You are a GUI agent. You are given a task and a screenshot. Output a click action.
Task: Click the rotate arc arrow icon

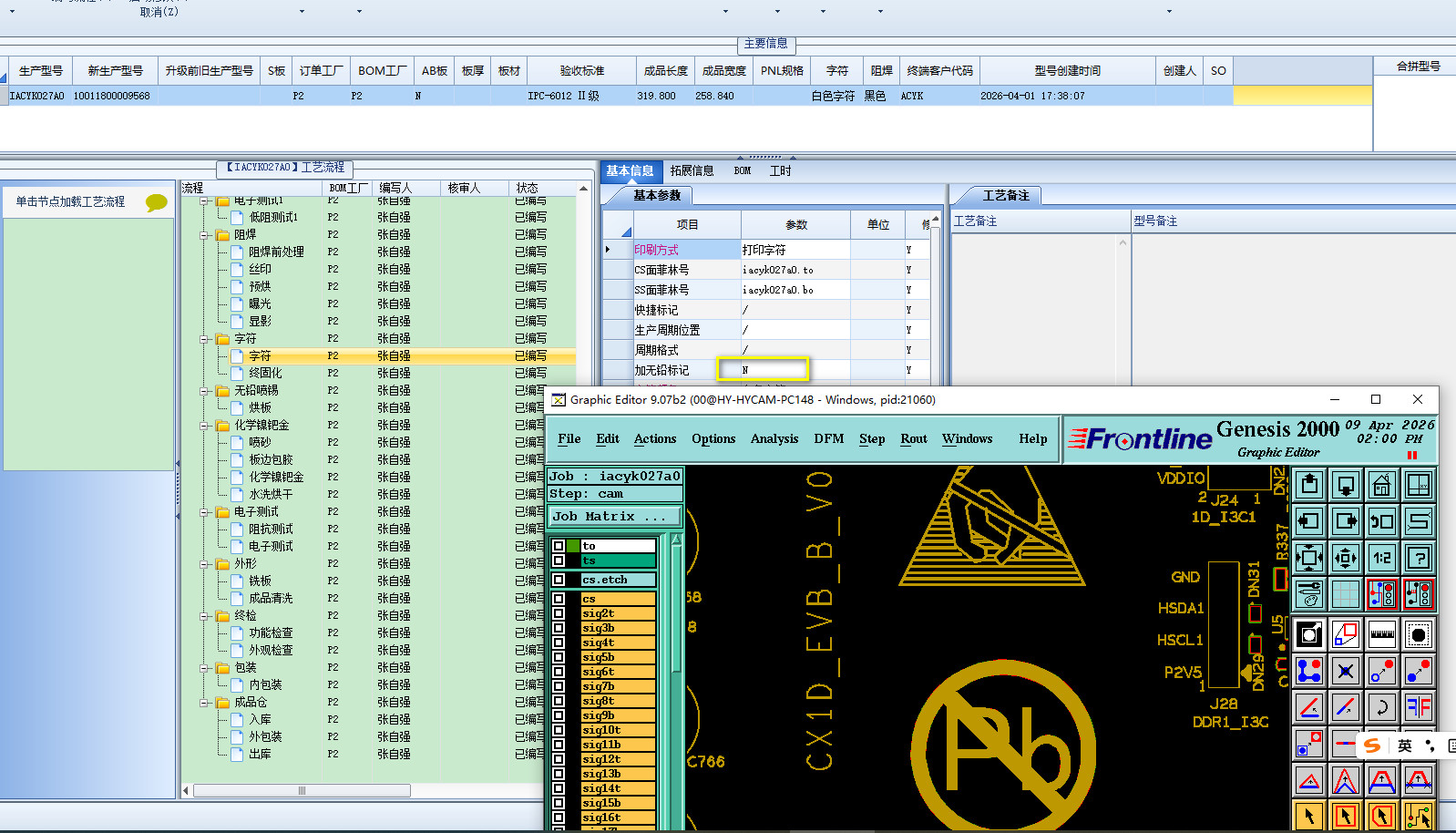click(1382, 707)
